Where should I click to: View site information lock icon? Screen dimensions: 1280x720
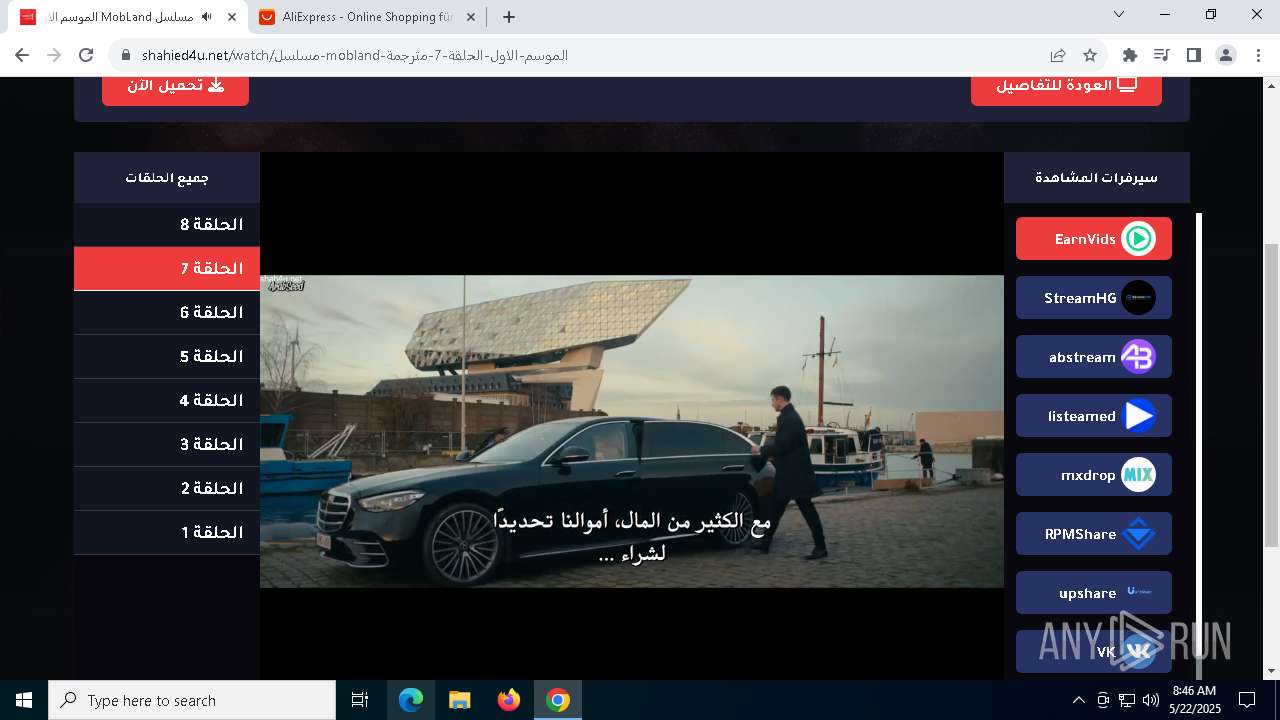coord(126,55)
